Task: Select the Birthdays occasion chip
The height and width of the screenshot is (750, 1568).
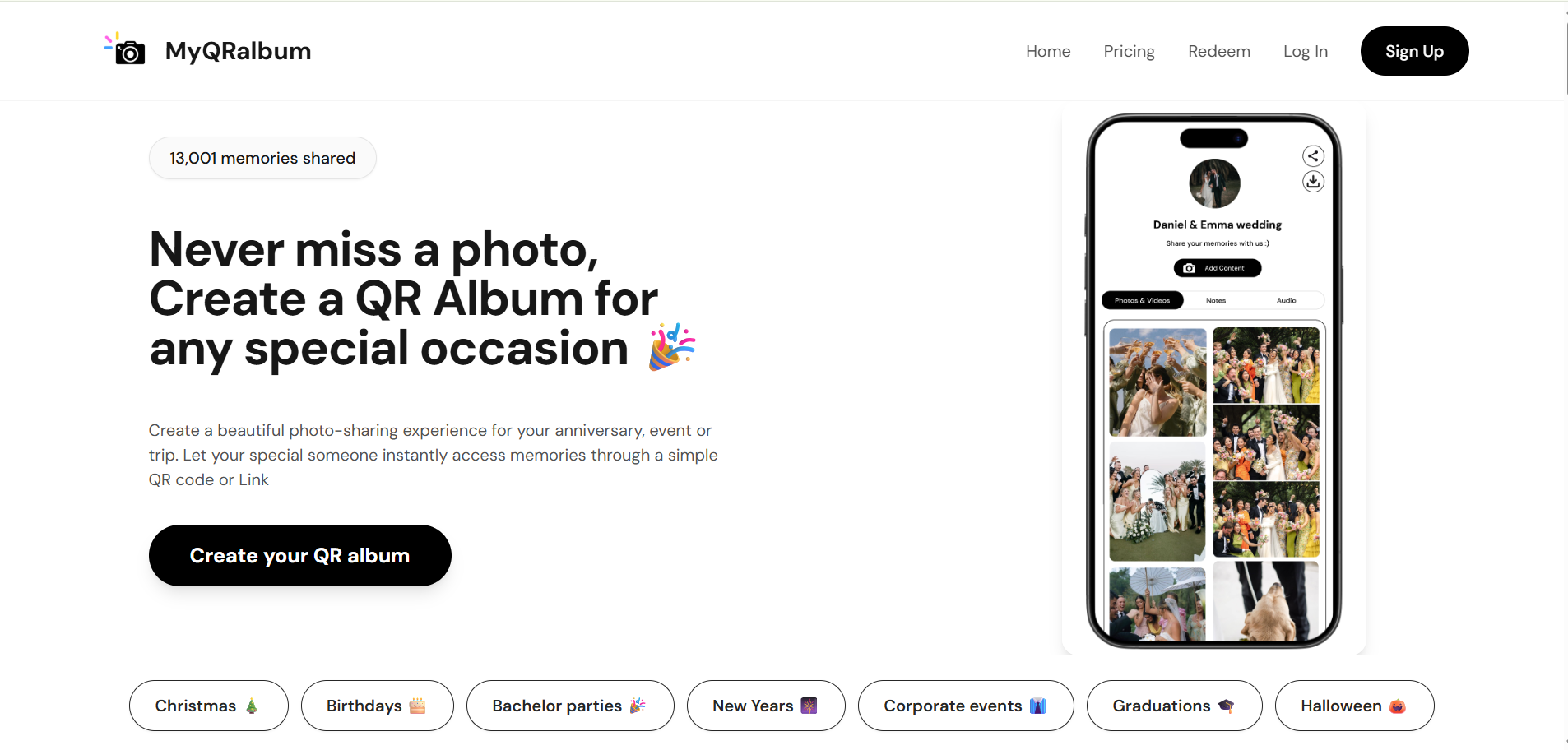Action: coord(377,706)
